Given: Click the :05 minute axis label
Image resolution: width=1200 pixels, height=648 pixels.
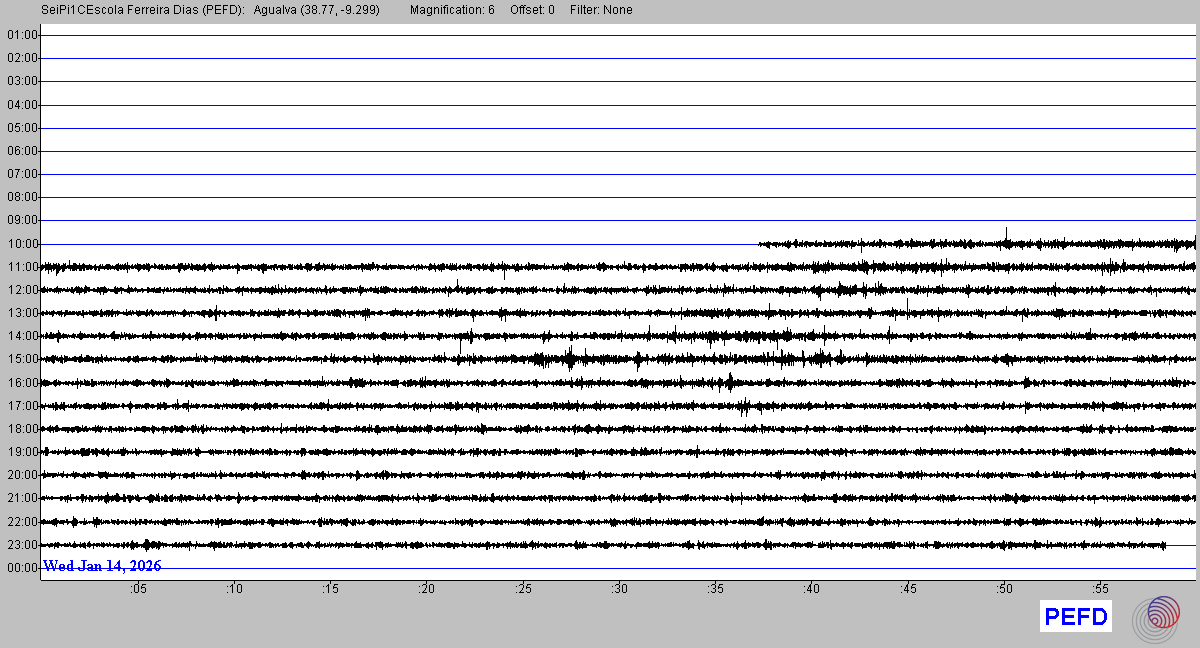Looking at the screenshot, I should (138, 589).
